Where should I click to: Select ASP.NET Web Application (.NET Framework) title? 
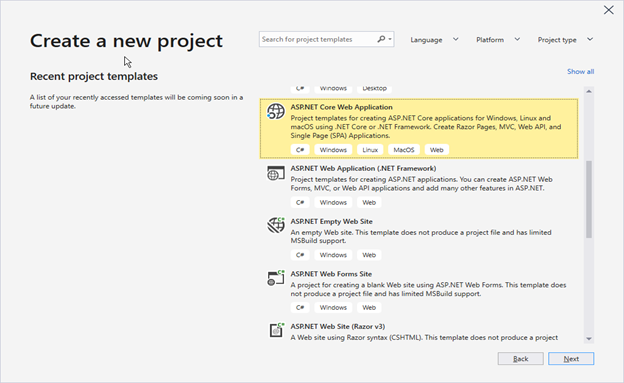pyautogui.click(x=363, y=168)
